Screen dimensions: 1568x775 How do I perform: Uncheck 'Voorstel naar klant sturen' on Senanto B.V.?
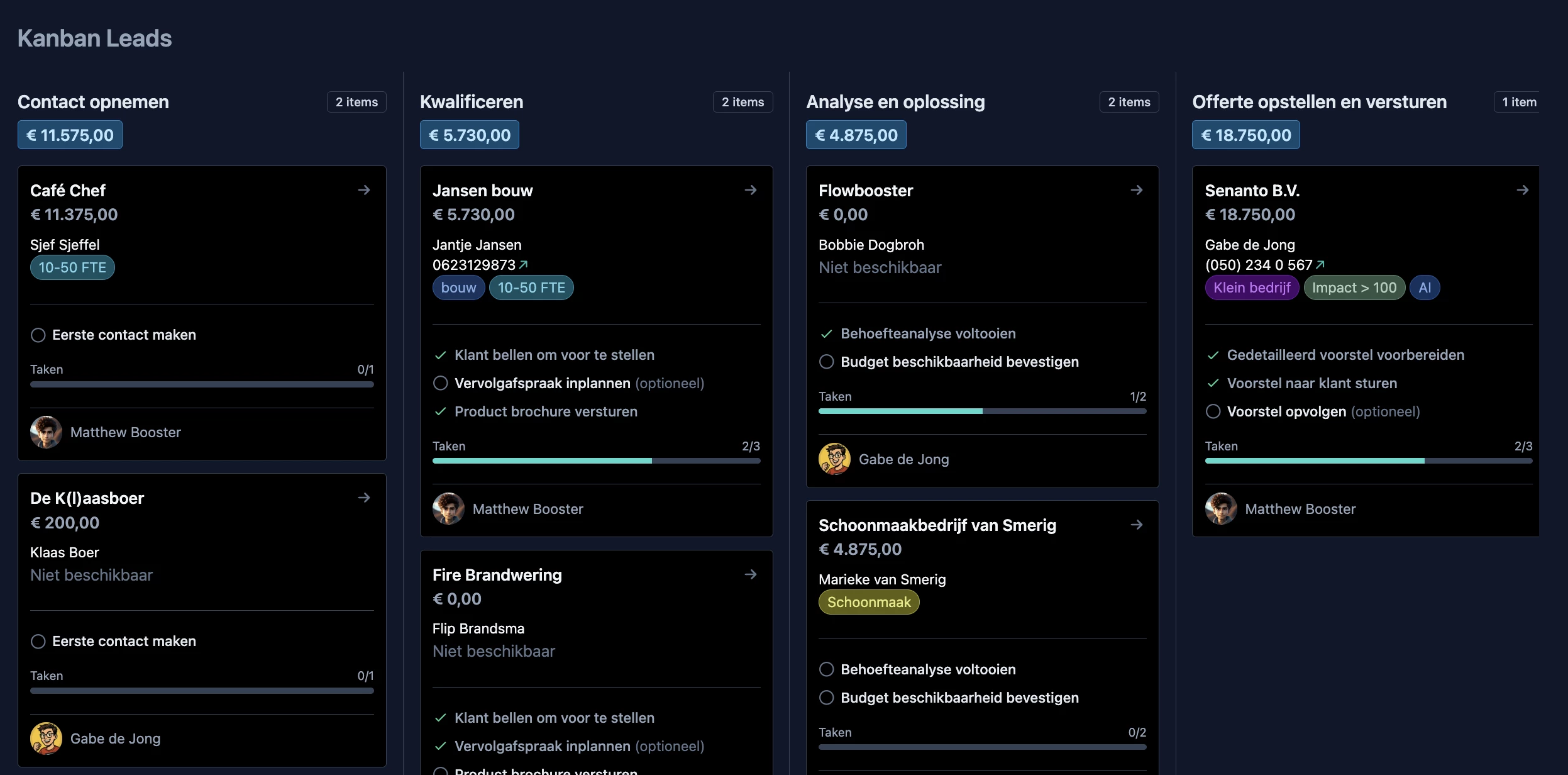(1213, 383)
